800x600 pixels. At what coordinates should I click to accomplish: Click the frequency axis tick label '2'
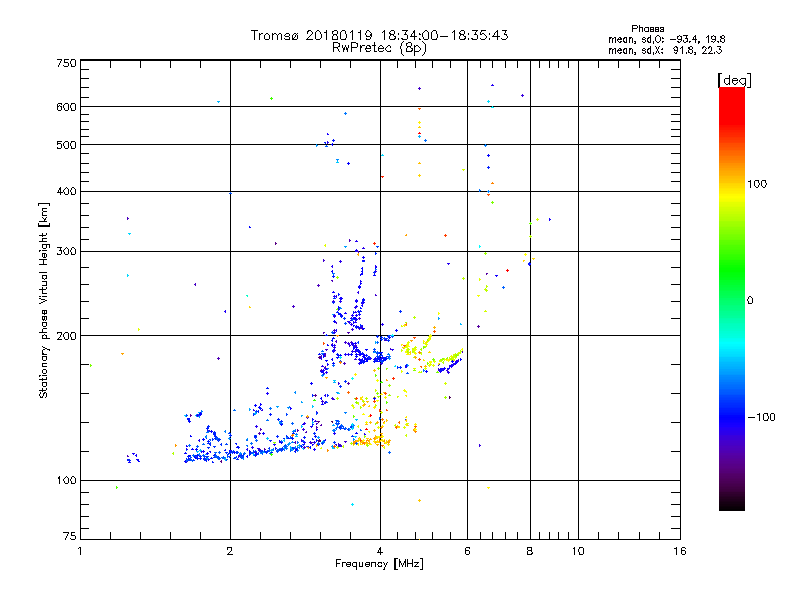(x=230, y=551)
